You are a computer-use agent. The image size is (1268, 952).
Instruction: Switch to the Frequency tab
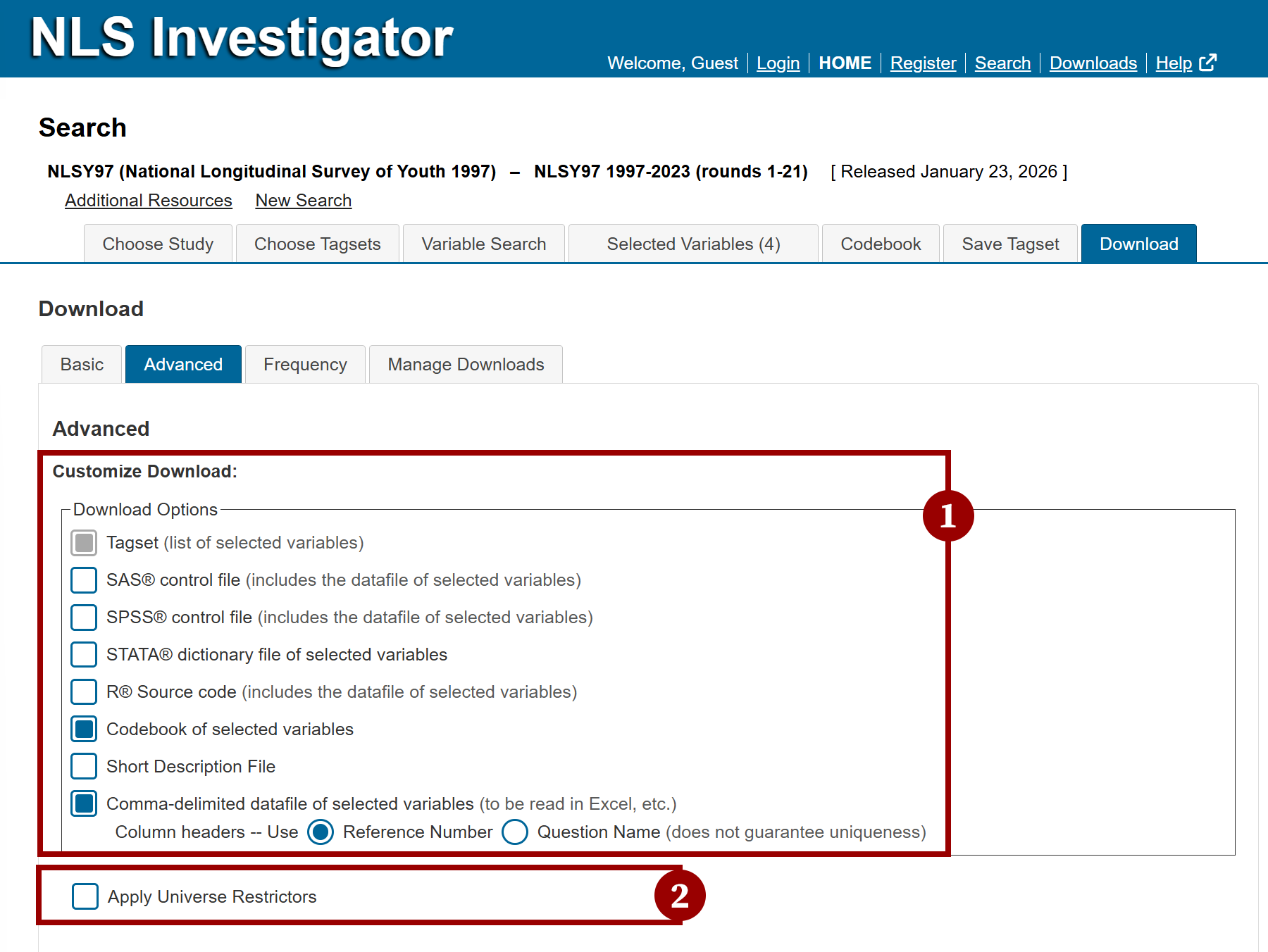pyautogui.click(x=305, y=364)
